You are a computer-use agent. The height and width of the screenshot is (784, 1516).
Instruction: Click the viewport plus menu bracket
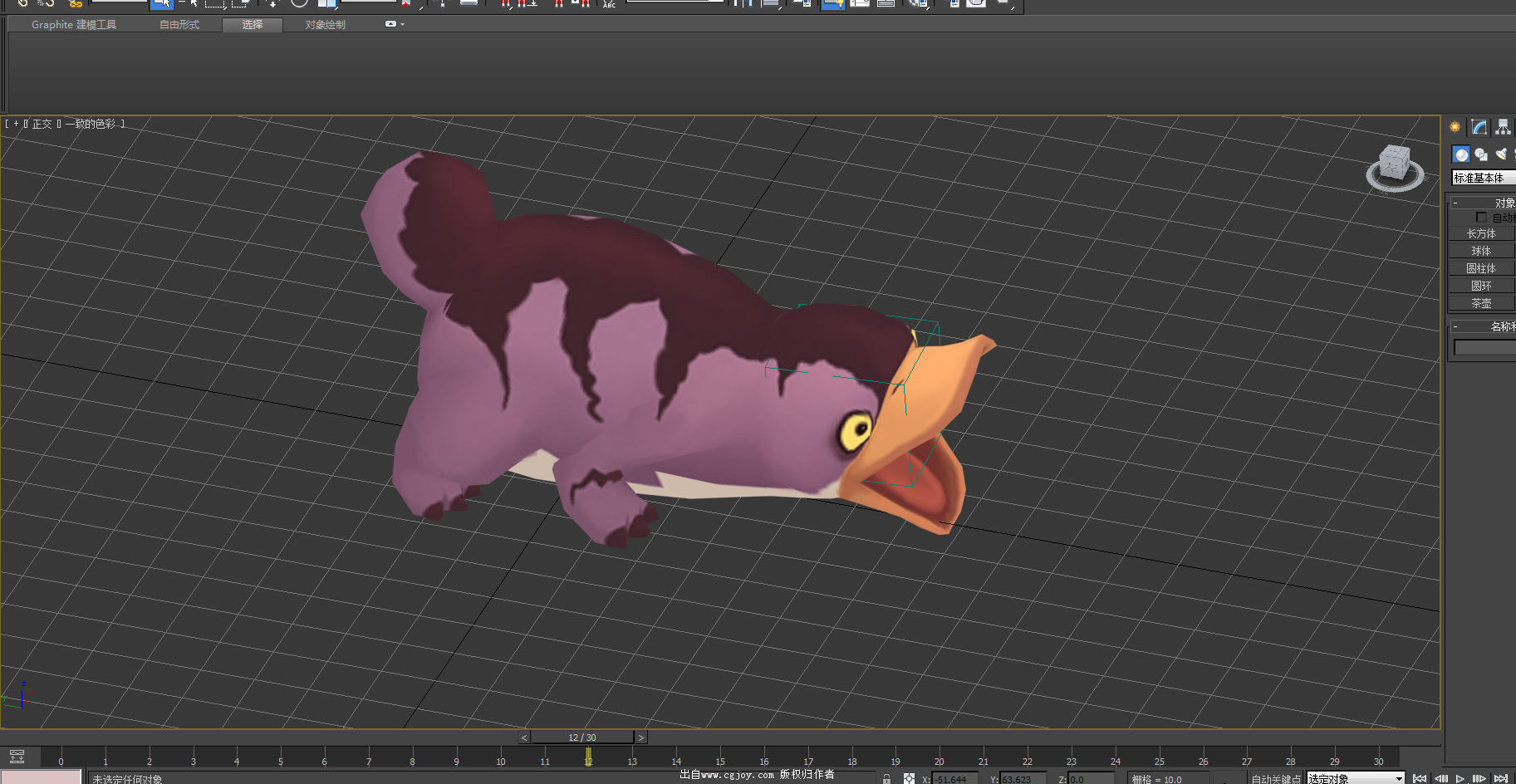coord(16,124)
